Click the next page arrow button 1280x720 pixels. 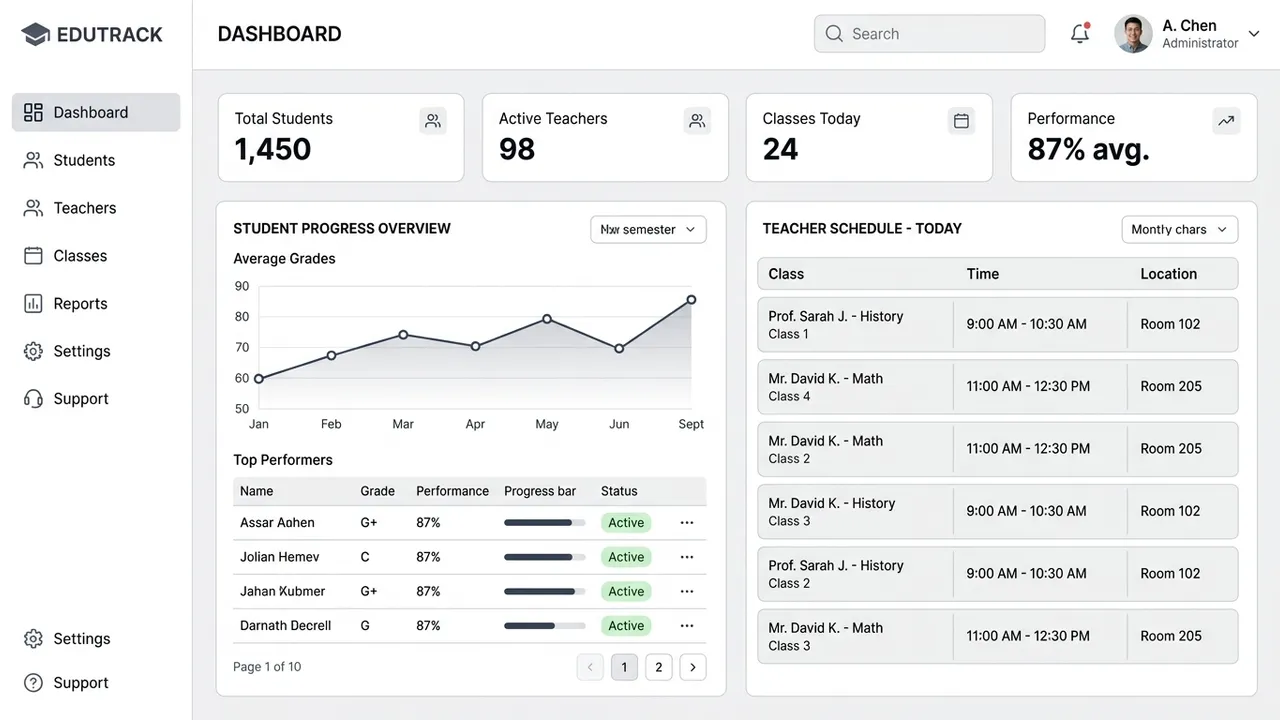click(693, 667)
